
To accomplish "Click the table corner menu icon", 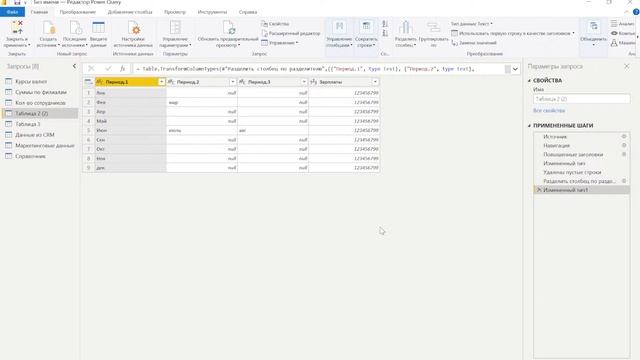I will (x=89, y=82).
